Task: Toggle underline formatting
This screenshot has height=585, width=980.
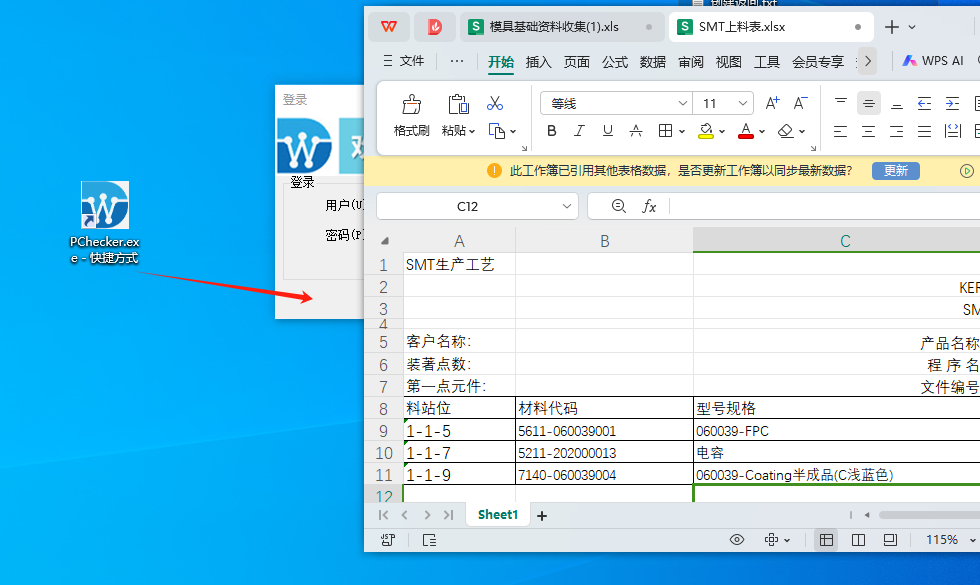Action: tap(607, 131)
